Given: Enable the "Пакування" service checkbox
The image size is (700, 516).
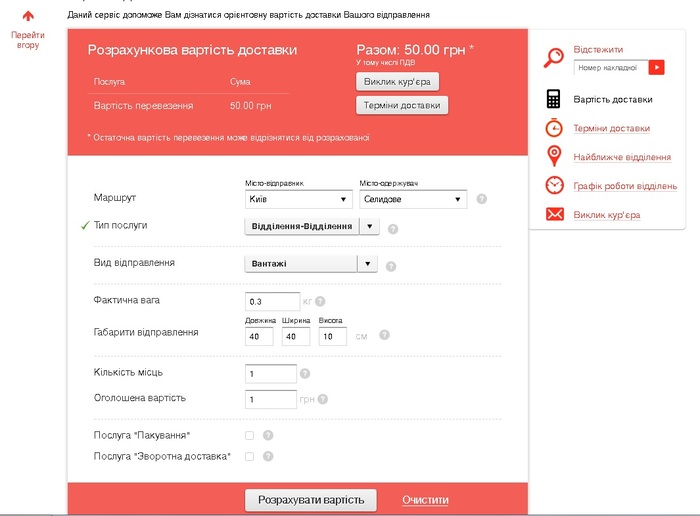Looking at the screenshot, I should tap(250, 436).
